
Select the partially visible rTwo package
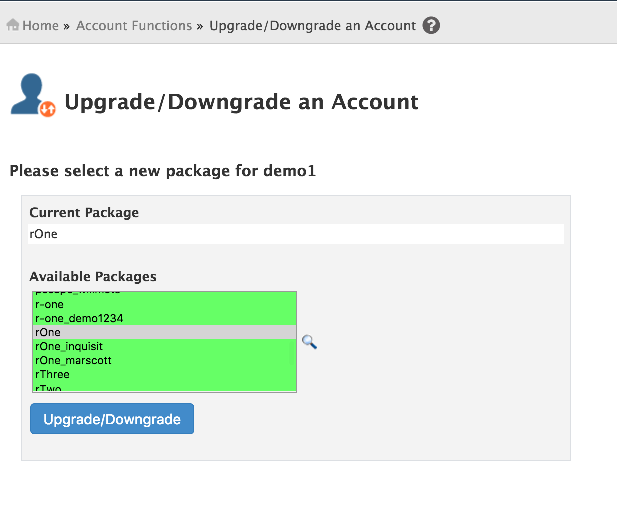[x=50, y=387]
